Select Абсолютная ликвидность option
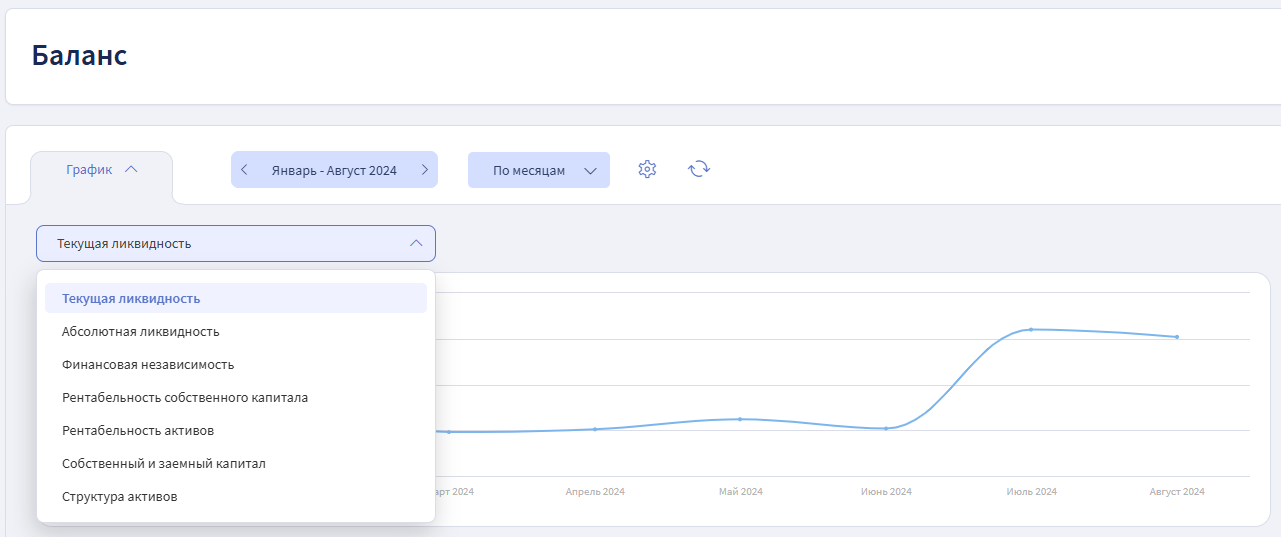Viewport: 1281px width, 537px height. 140,331
